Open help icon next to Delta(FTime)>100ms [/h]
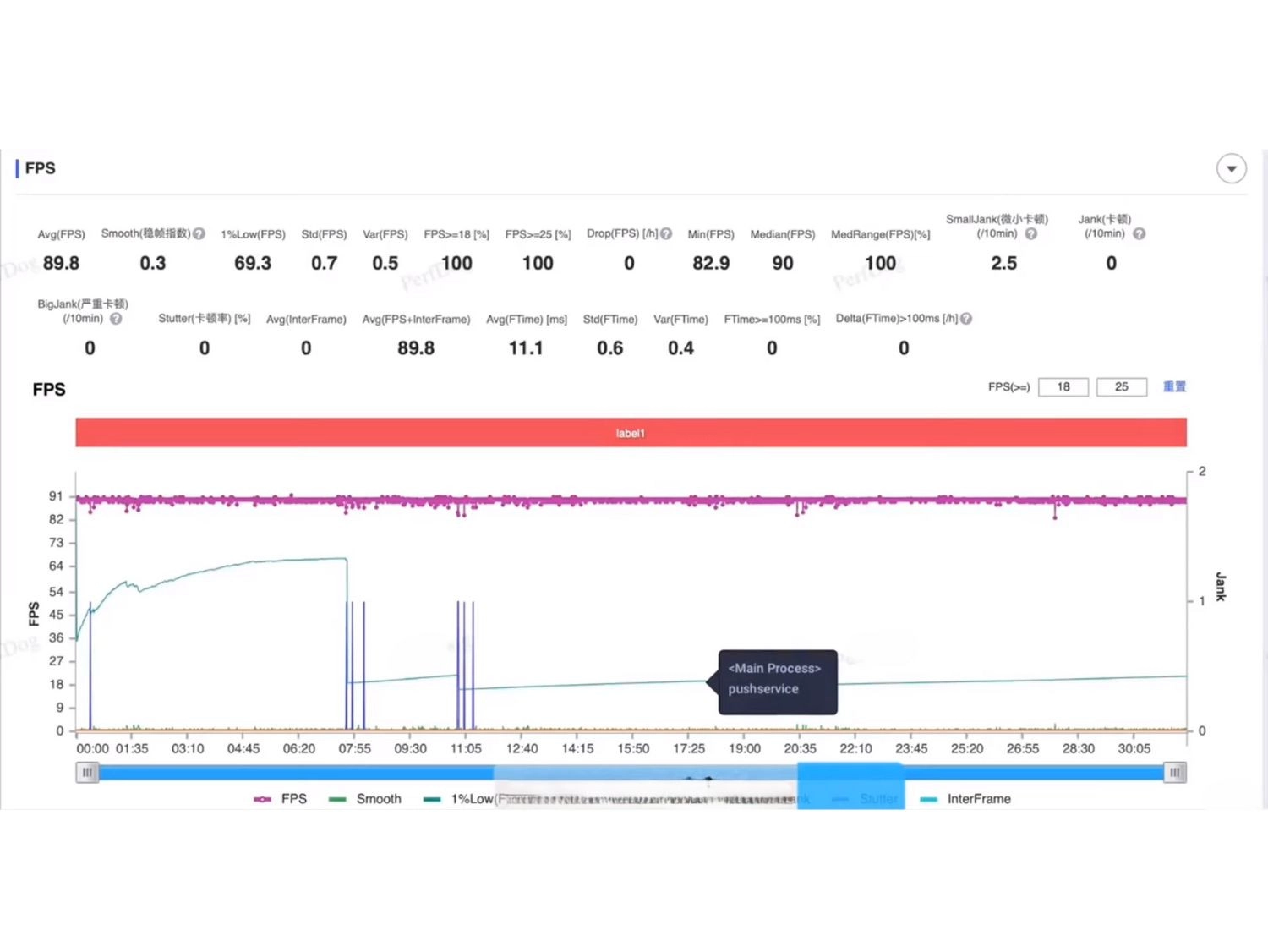This screenshot has height=952, width=1268. [x=966, y=319]
